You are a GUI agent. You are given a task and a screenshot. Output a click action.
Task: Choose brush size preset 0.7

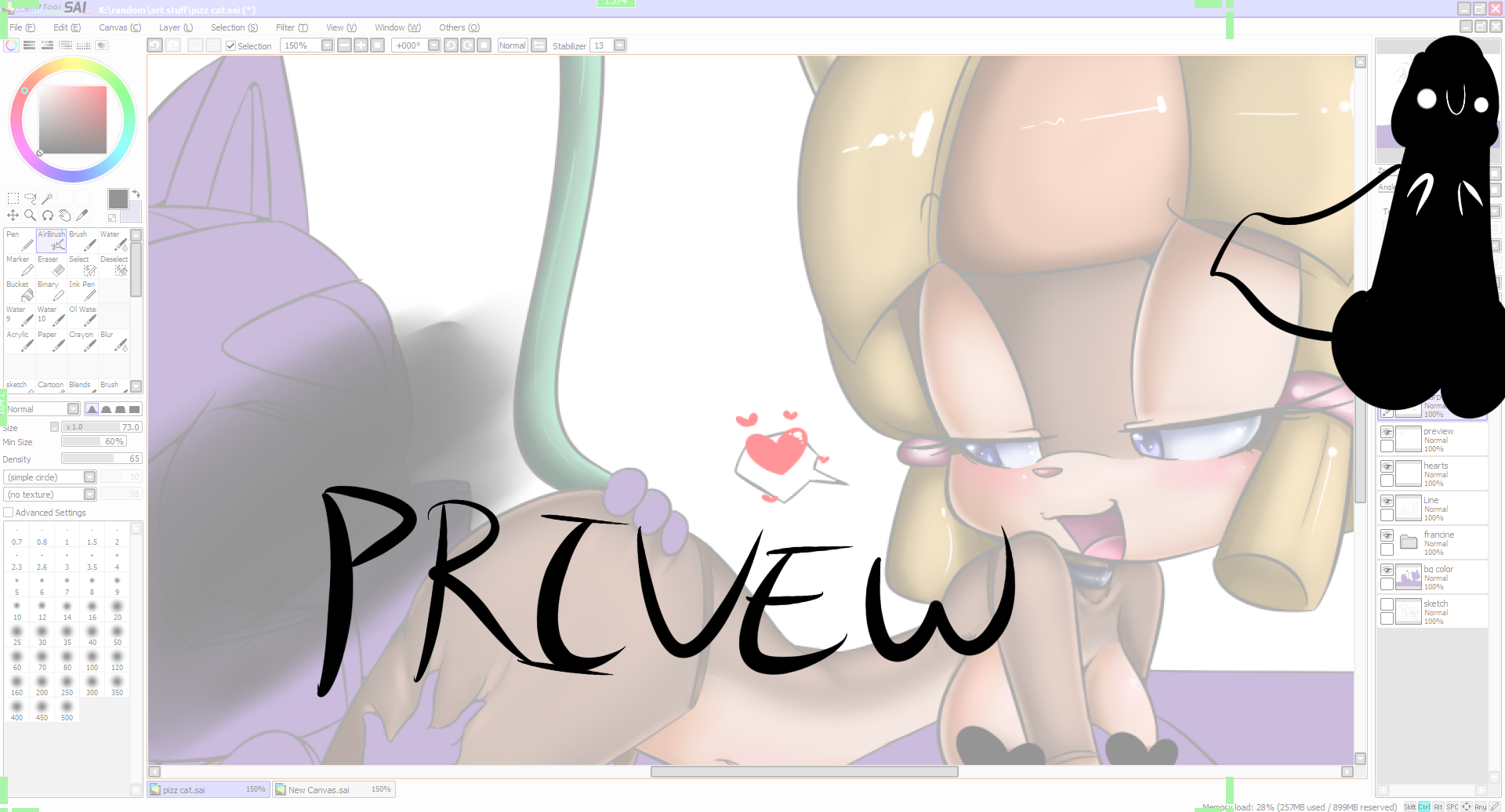point(16,535)
